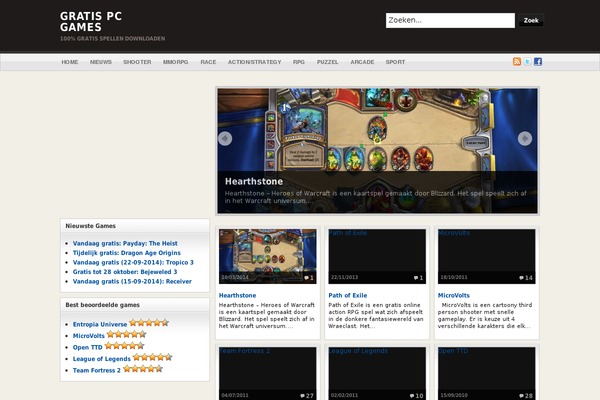Screen dimensions: 600x400
Task: Go to ARCADE category
Action: point(362,62)
